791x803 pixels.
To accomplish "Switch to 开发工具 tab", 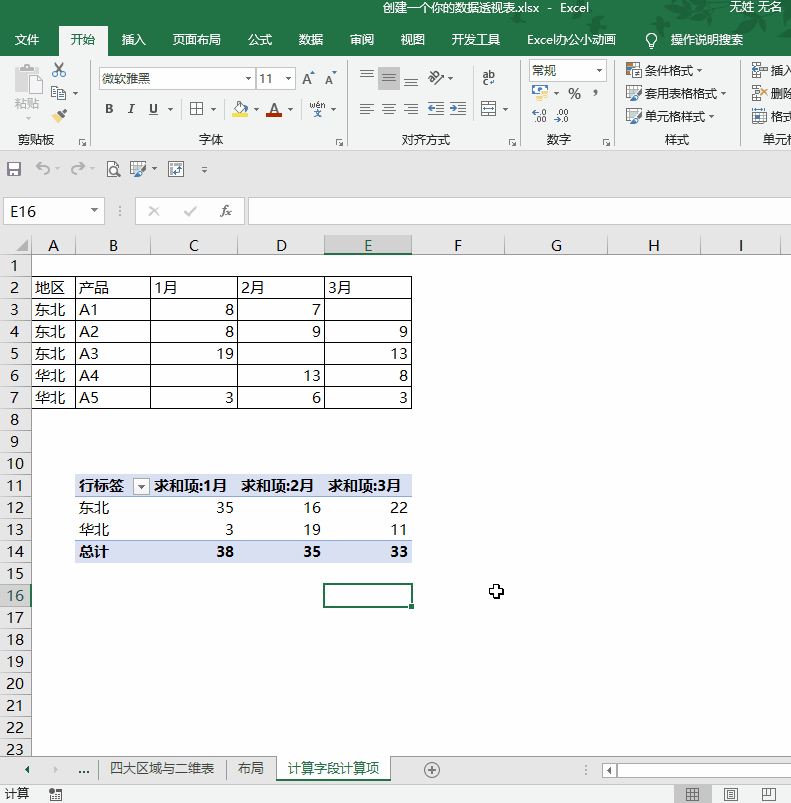I will point(476,39).
